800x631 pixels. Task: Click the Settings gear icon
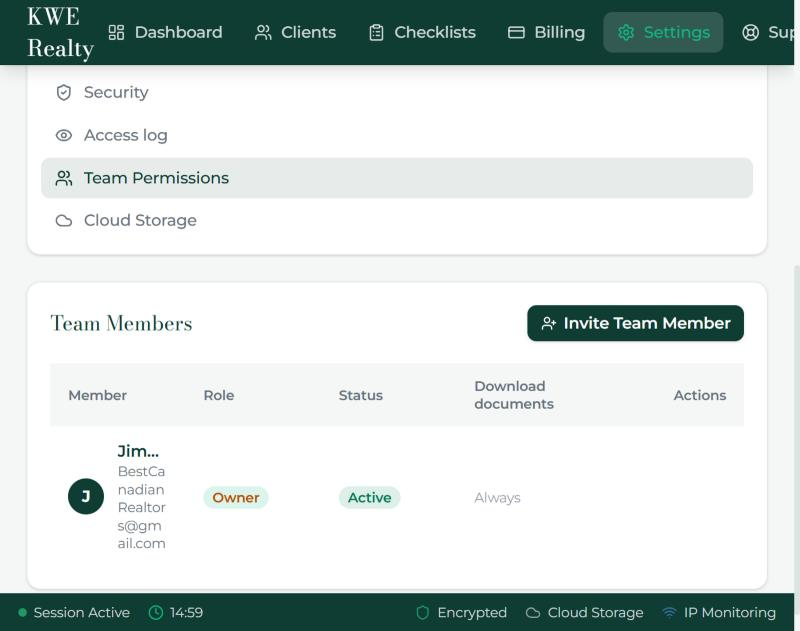[626, 32]
